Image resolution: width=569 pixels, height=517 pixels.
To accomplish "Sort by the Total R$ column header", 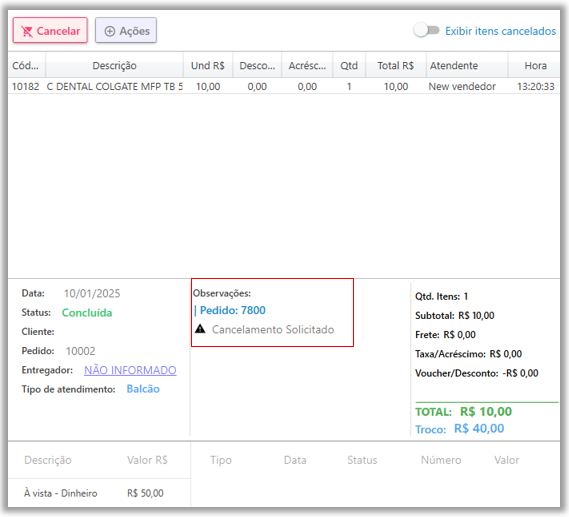I will coord(396,66).
